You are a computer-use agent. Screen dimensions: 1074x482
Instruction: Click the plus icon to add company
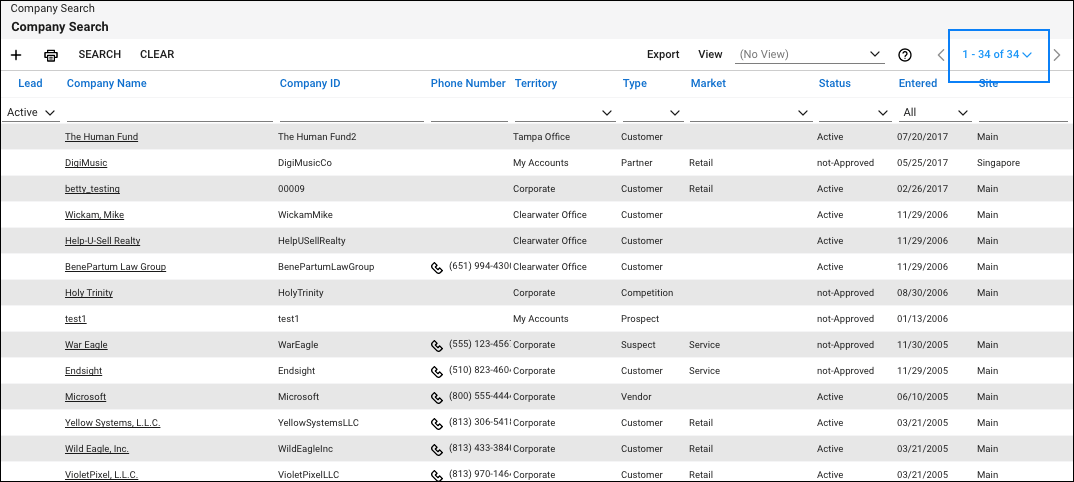[16, 55]
